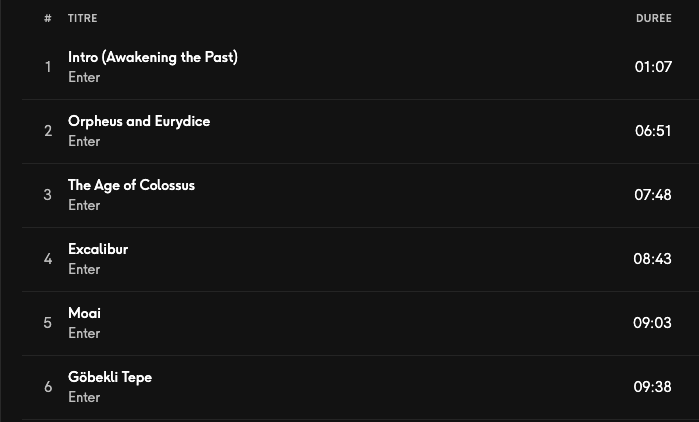The height and width of the screenshot is (422, 699).
Task: Click track number 3
Action: (47, 195)
